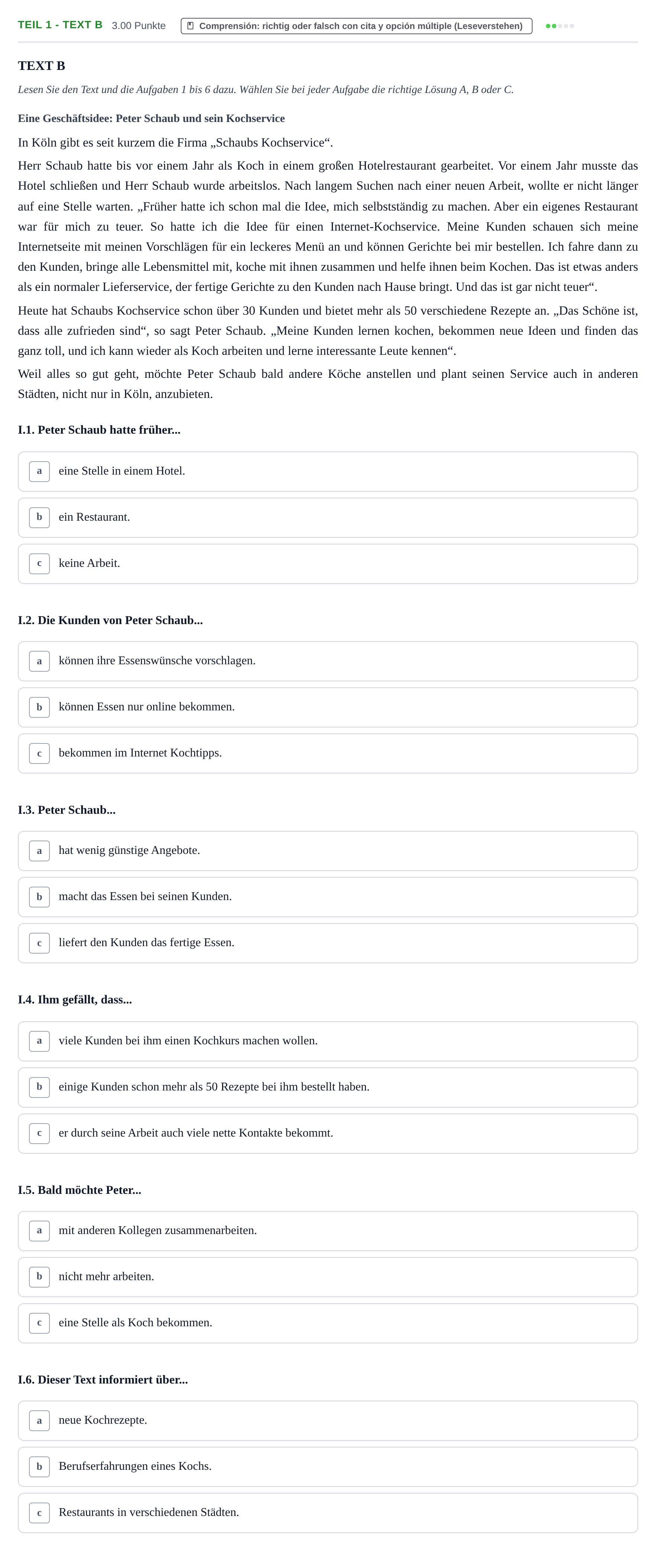Choose 'macht das Essen bei seinen Kunden'

coord(328,897)
